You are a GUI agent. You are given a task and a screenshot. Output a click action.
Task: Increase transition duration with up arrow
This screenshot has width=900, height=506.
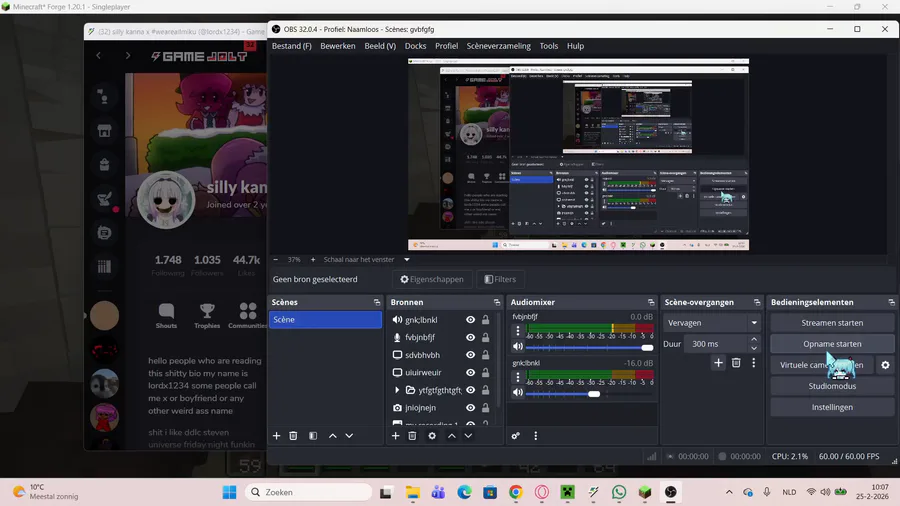point(754,340)
